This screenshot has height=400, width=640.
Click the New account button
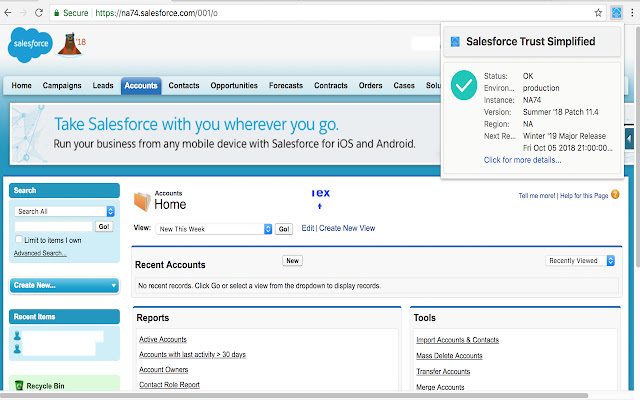pos(292,260)
